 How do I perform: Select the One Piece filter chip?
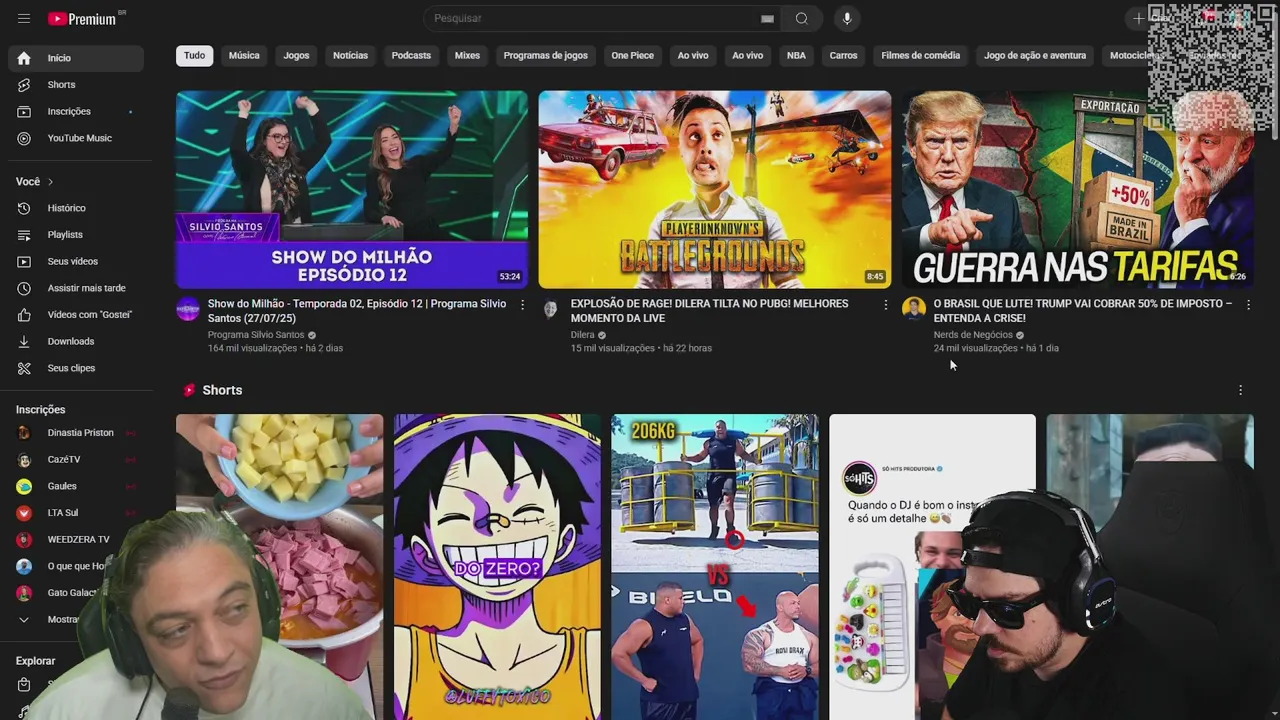632,56
